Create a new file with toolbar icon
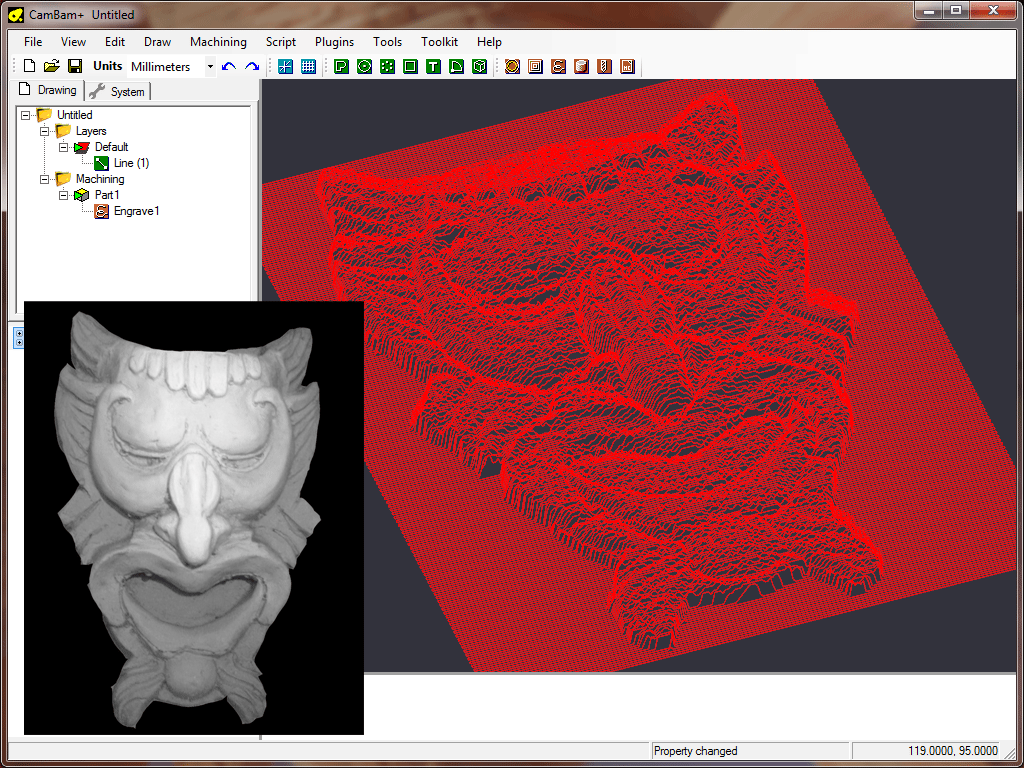The image size is (1024, 768). pyautogui.click(x=29, y=66)
